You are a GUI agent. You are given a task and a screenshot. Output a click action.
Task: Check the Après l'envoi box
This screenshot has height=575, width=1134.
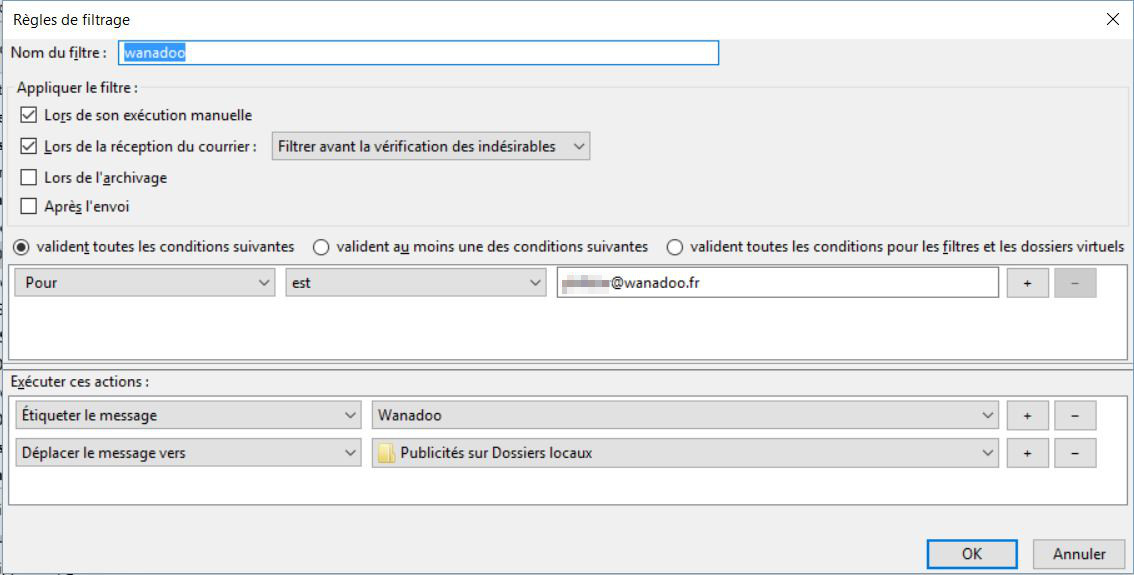[29, 208]
